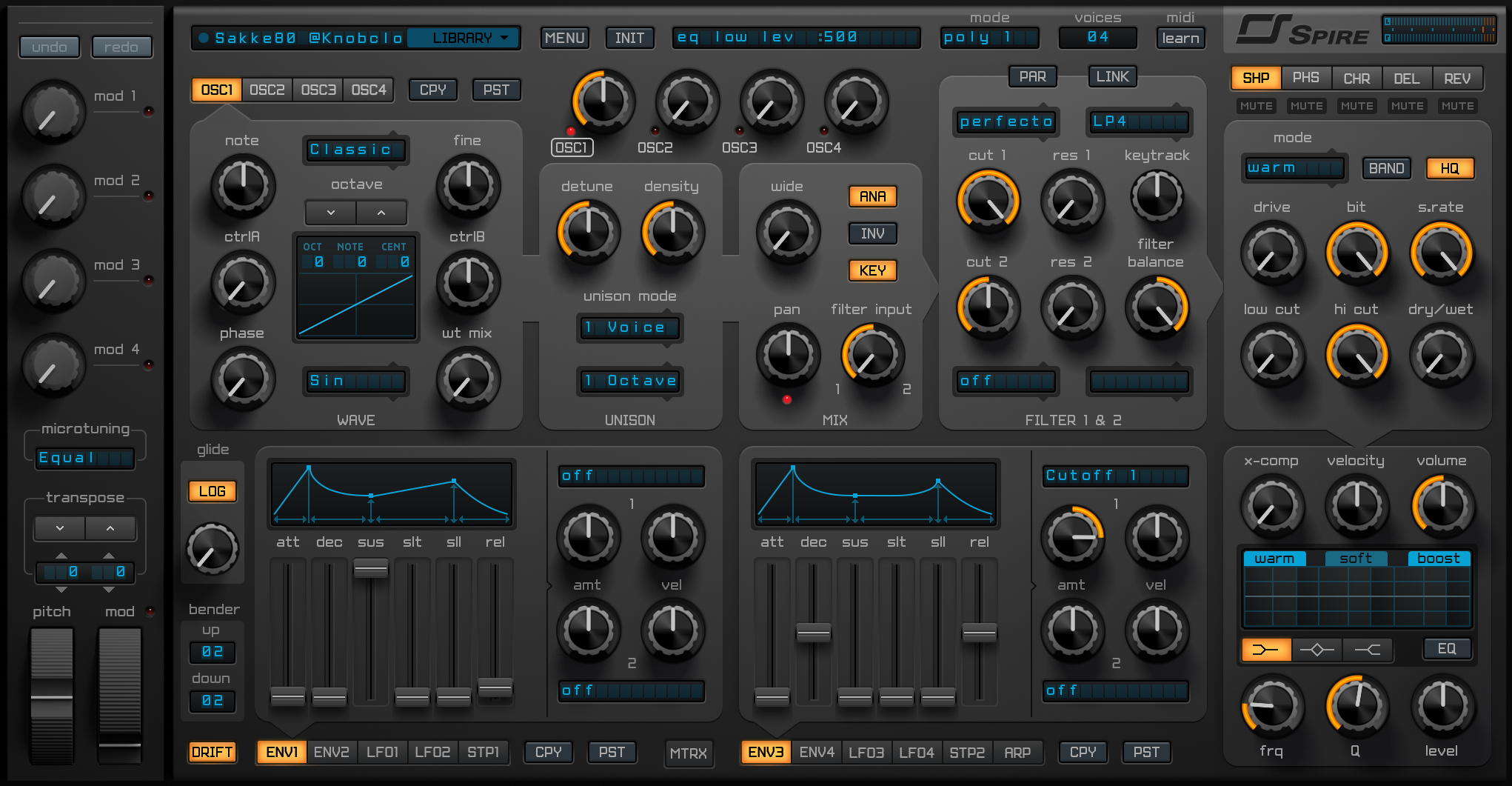Open the unison mode dropdown showing 1 Voice
This screenshot has width=1512, height=786.
[x=629, y=327]
